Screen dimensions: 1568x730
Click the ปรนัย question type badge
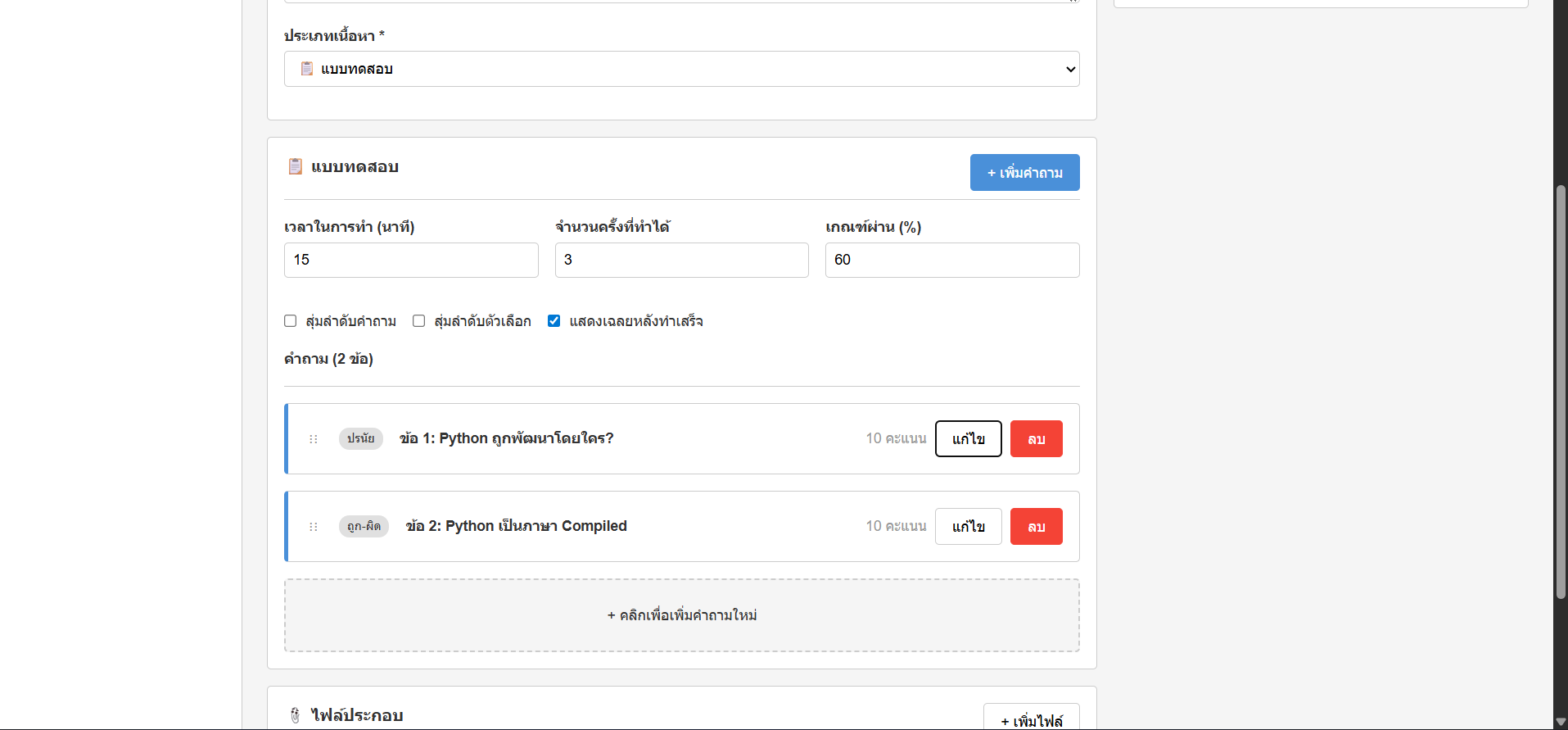coord(360,438)
